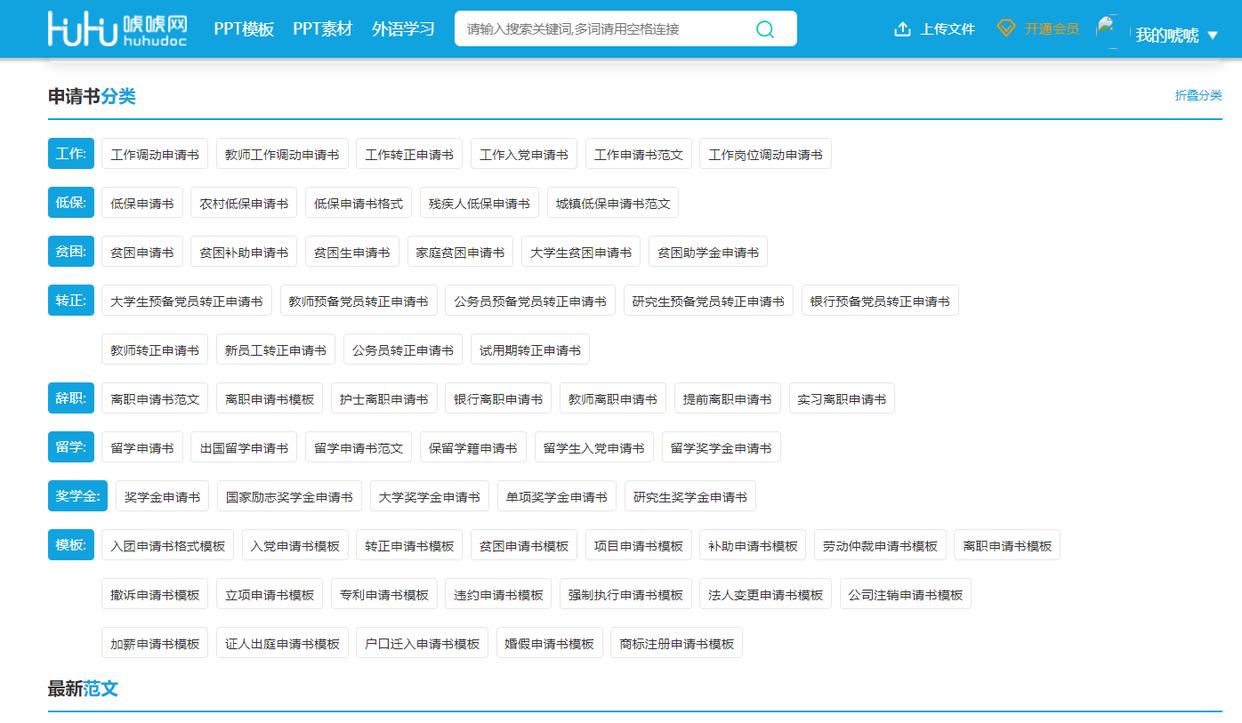The image size is (1242, 723).
Task: Open 婚假申请书模板 link
Action: click(548, 643)
